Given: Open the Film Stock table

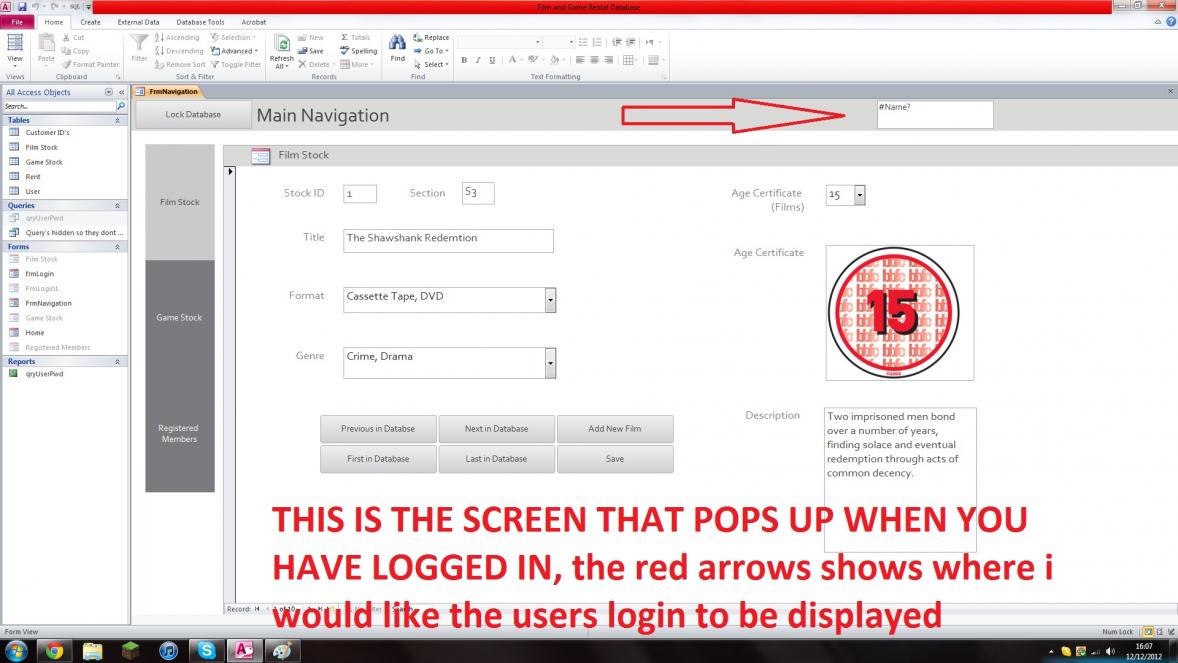Looking at the screenshot, I should coord(41,147).
